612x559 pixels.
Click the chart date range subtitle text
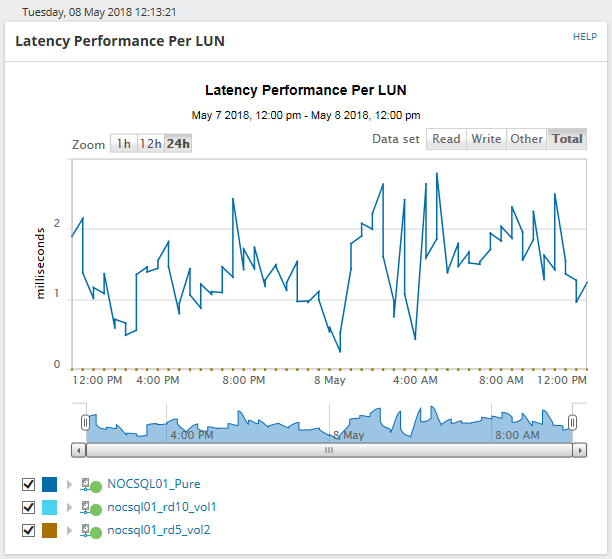(306, 116)
